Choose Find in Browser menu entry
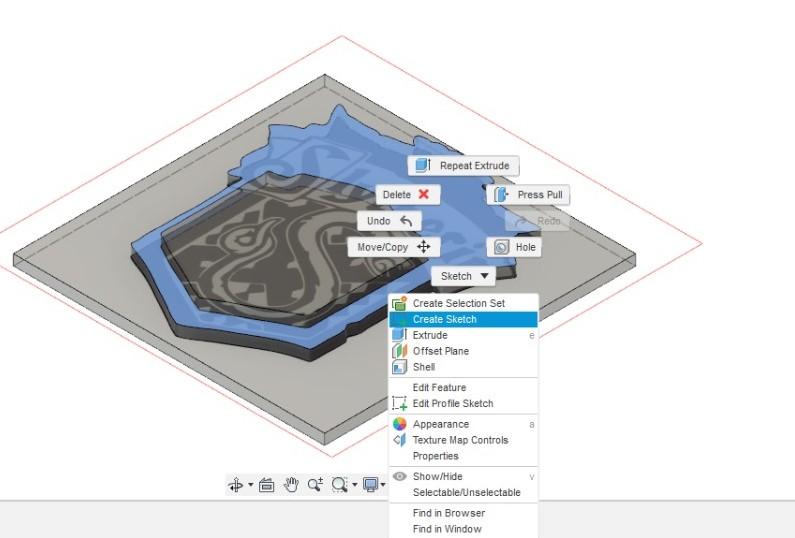 point(463,513)
